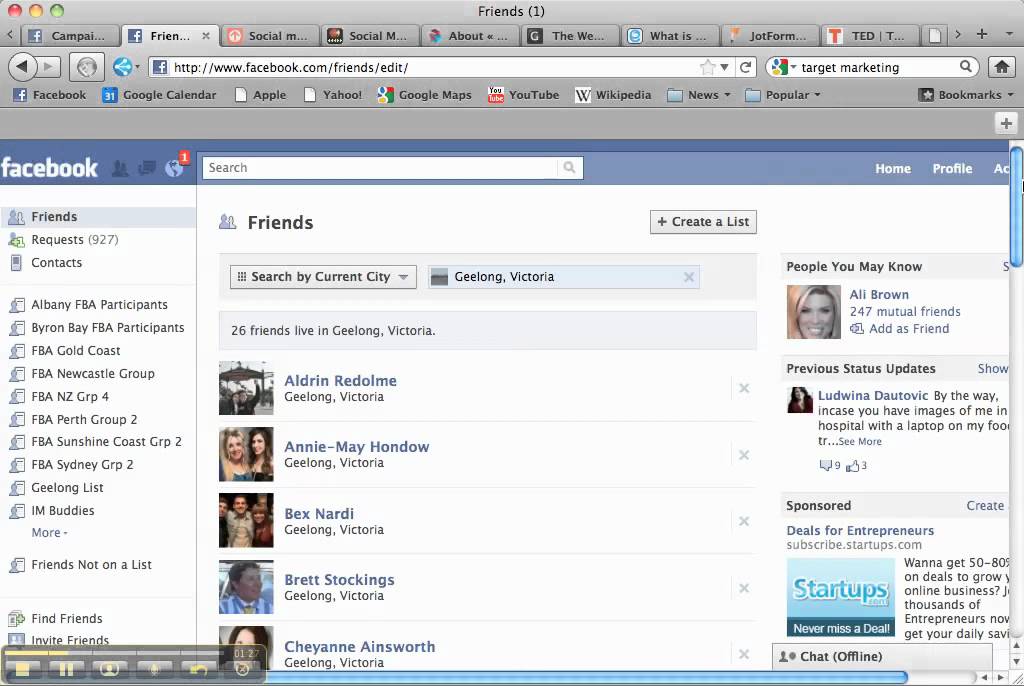Open Ali Brown's Add as Friend link
This screenshot has height=686, width=1024.
point(908,329)
